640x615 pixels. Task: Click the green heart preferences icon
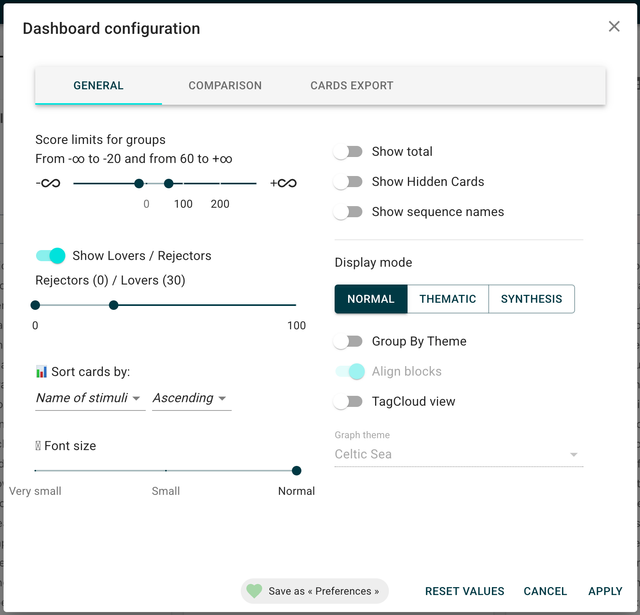point(254,591)
